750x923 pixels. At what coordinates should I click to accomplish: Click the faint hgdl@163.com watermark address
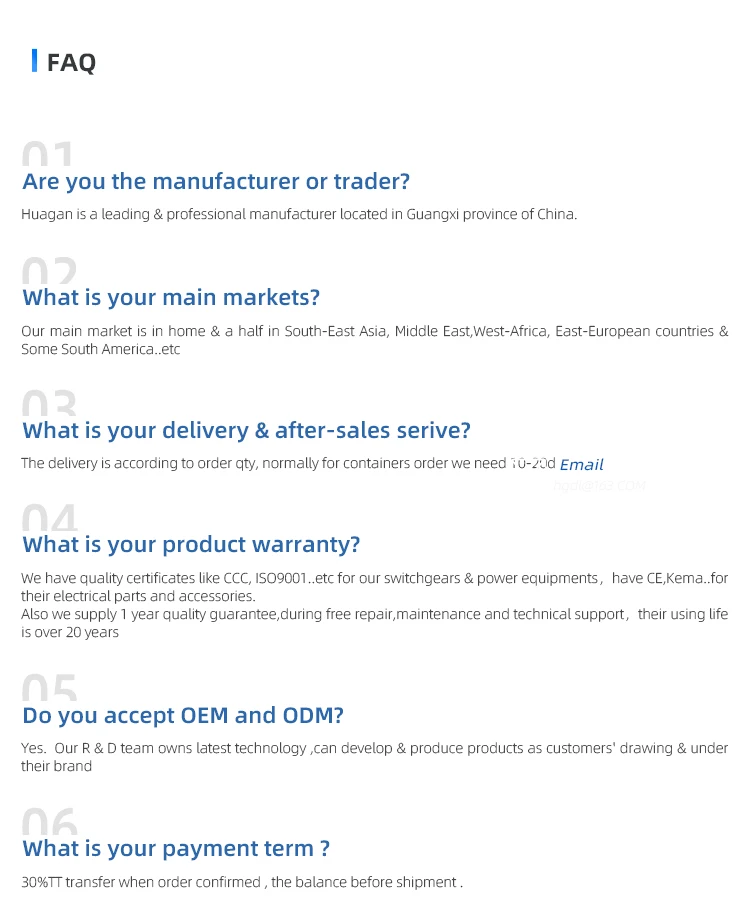pyautogui.click(x=600, y=485)
